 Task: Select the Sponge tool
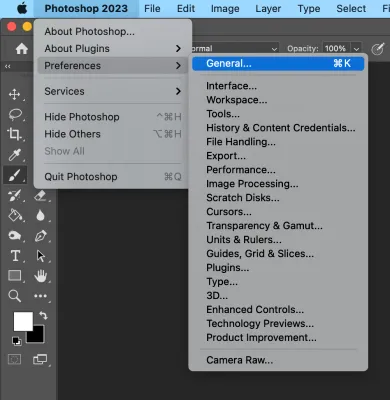(x=14, y=236)
